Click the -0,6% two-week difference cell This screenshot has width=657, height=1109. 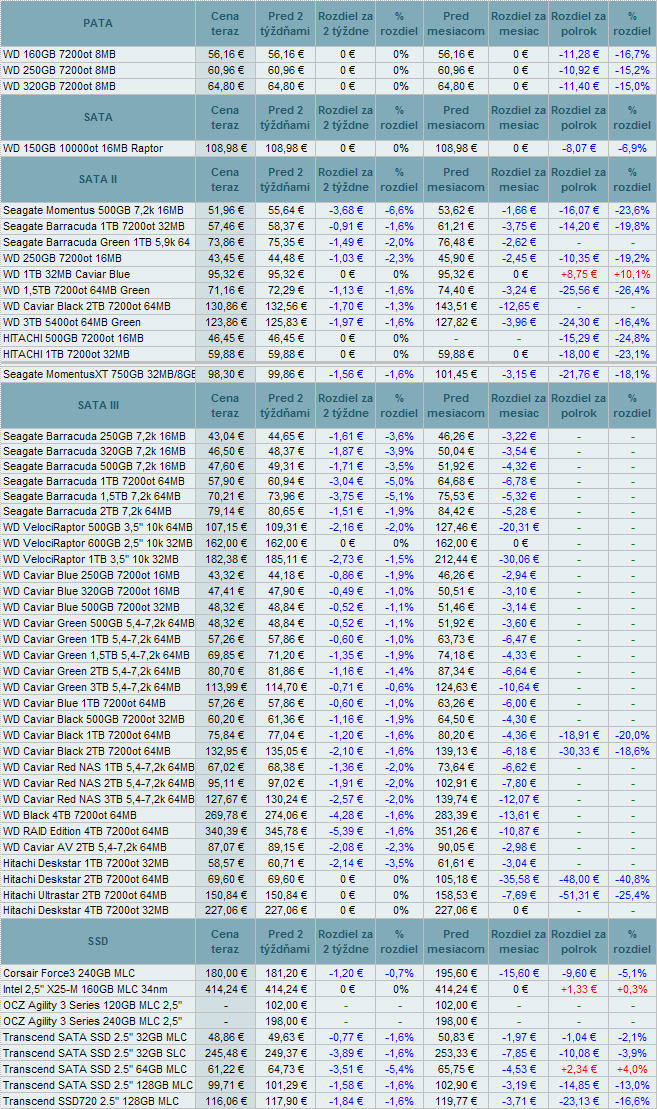coord(399,687)
